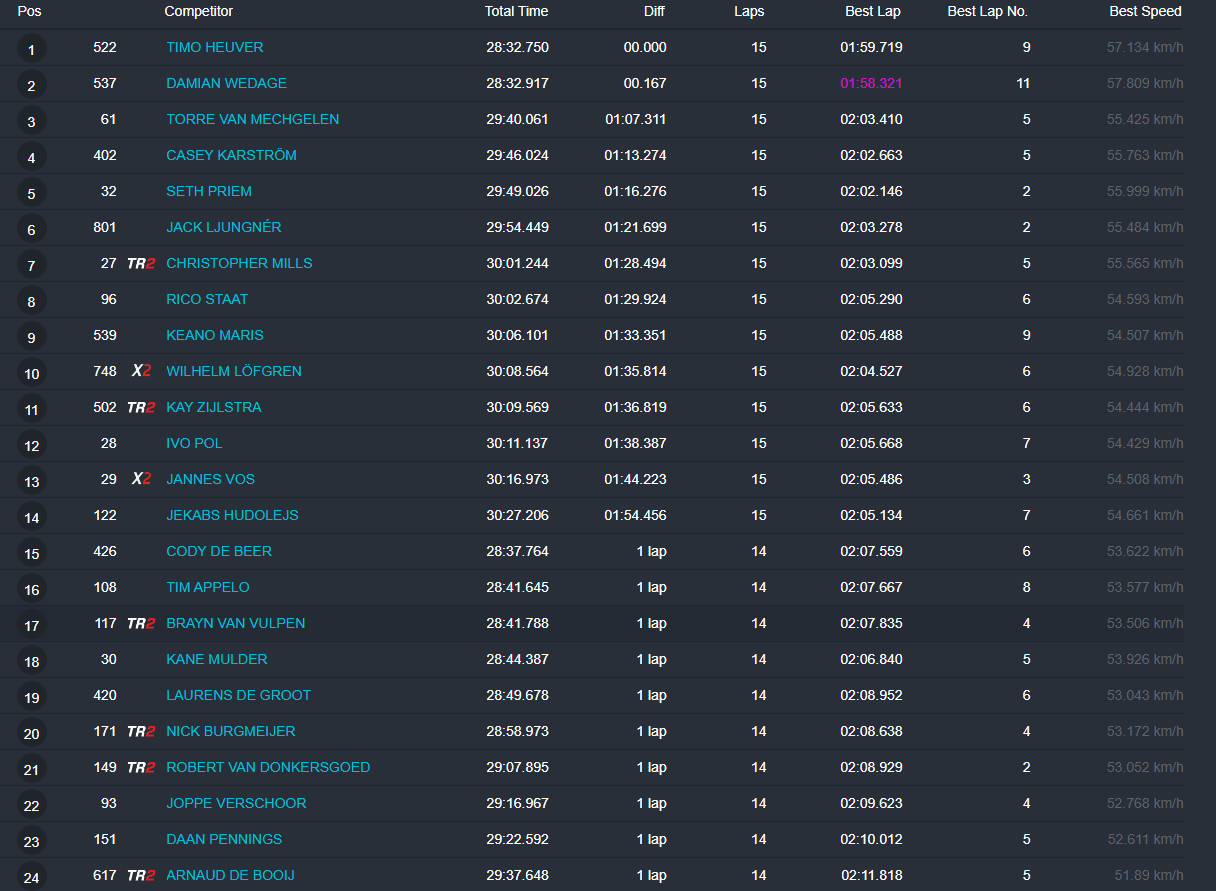The width and height of the screenshot is (1216, 891).
Task: Click the TR2 icon beside Nick Burgmeijer
Action: click(x=141, y=732)
